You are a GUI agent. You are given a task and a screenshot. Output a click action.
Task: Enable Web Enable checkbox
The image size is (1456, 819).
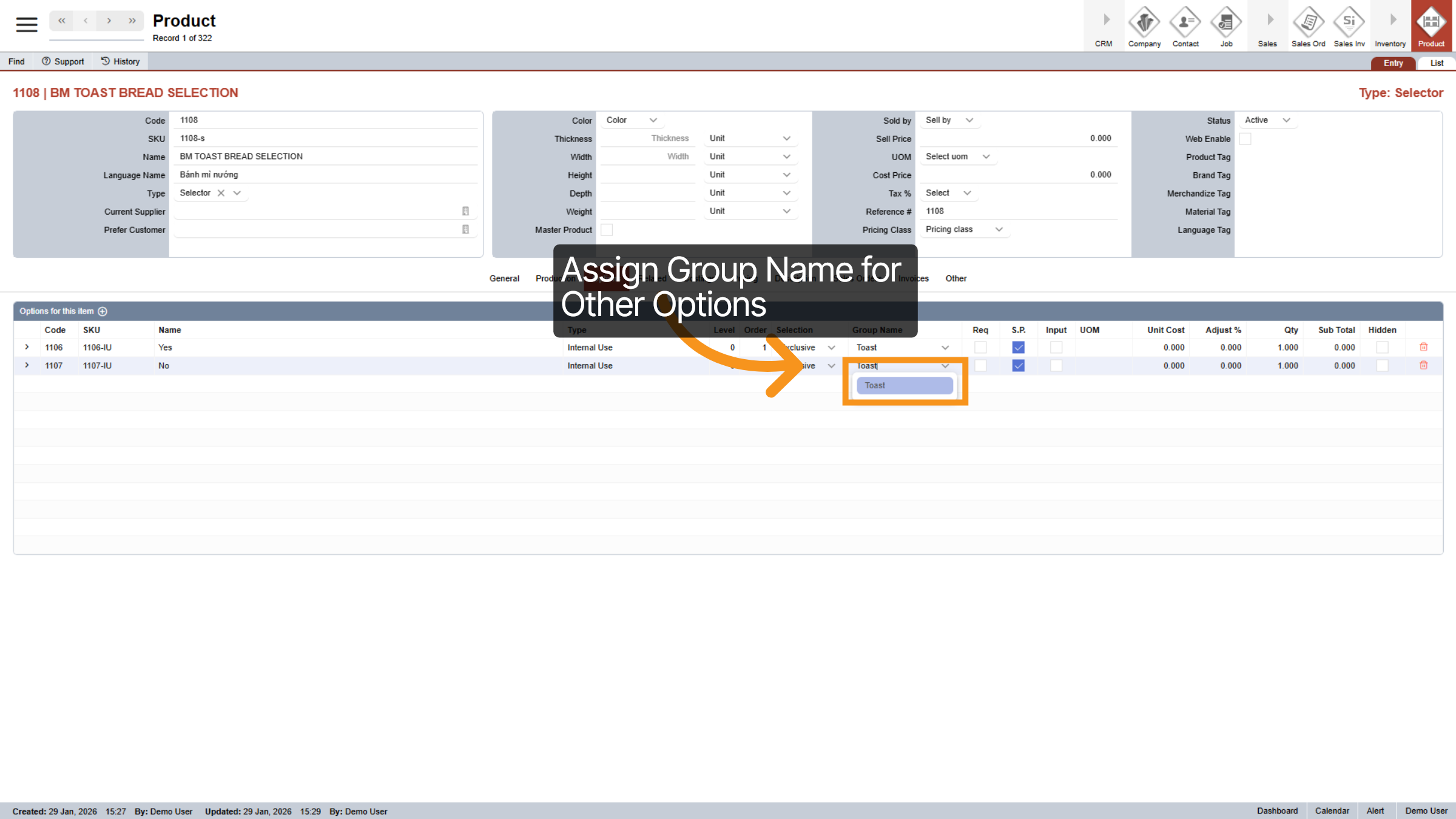point(1245,138)
